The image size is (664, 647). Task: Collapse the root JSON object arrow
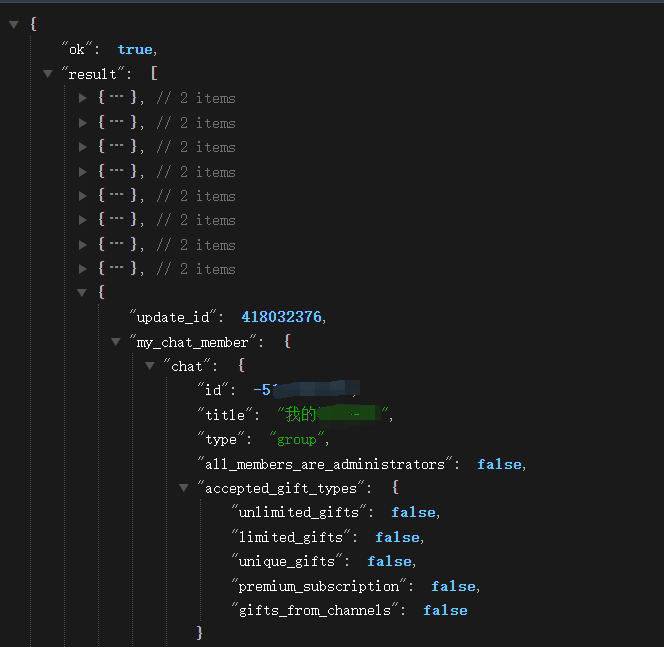(x=13, y=24)
